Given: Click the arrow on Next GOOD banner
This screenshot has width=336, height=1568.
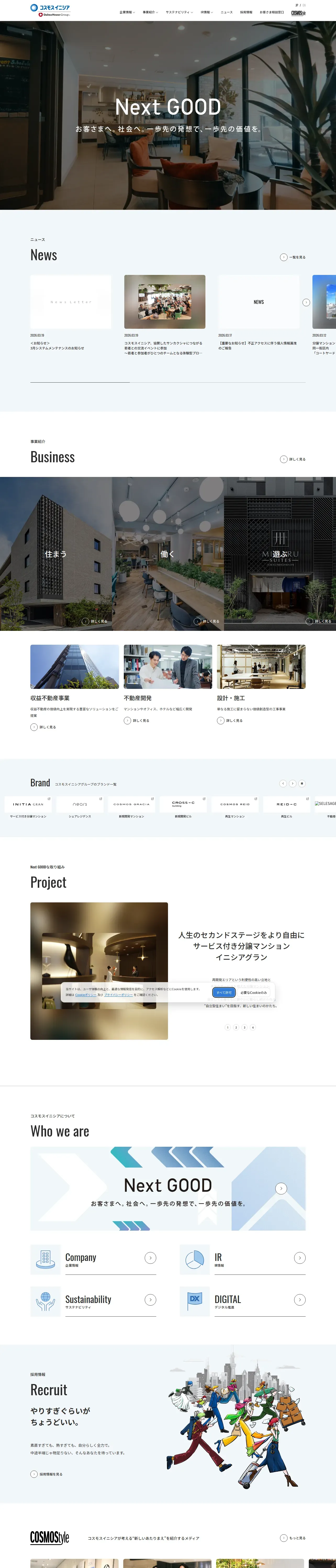Looking at the screenshot, I should tap(281, 1188).
